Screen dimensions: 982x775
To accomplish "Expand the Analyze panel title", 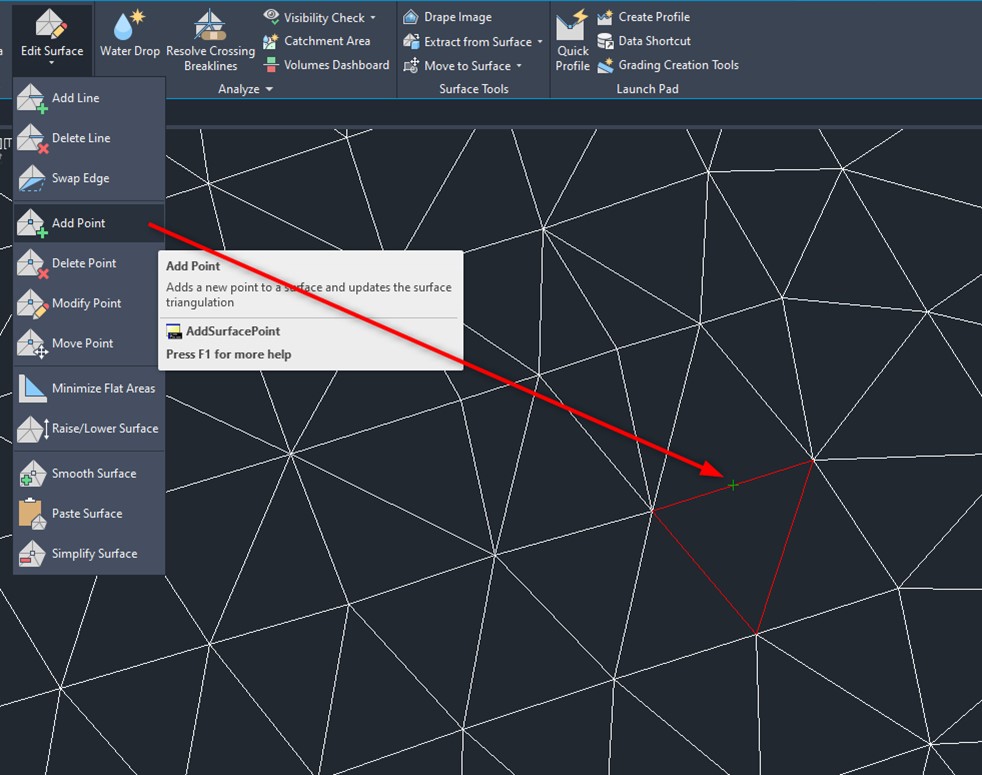I will click(245, 89).
